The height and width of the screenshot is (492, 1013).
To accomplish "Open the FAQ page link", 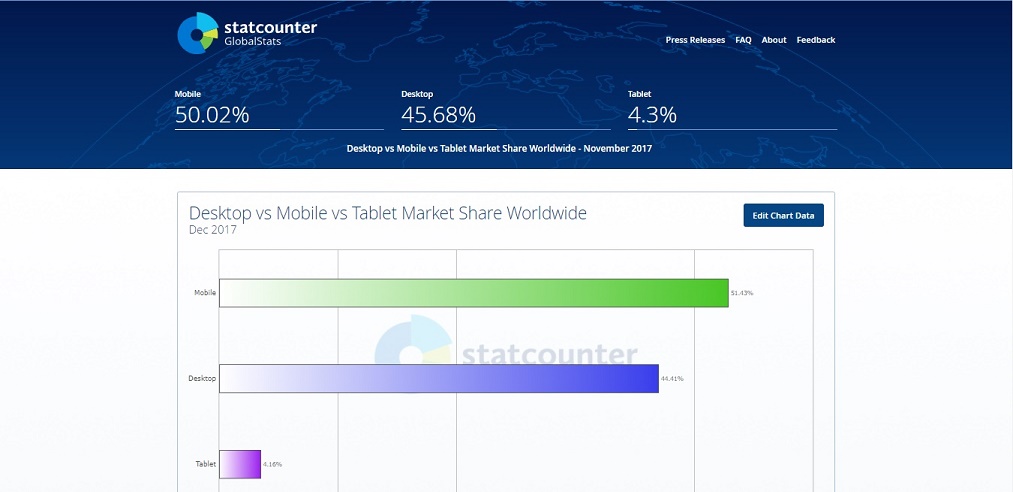I will [743, 40].
